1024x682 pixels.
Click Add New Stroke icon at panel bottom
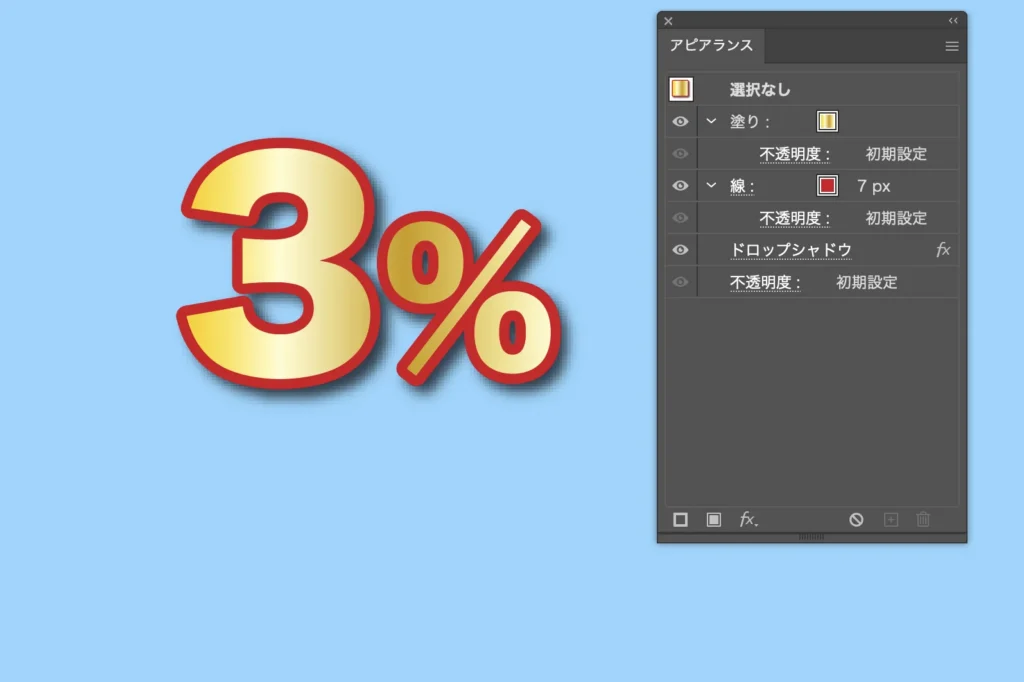tap(680, 520)
